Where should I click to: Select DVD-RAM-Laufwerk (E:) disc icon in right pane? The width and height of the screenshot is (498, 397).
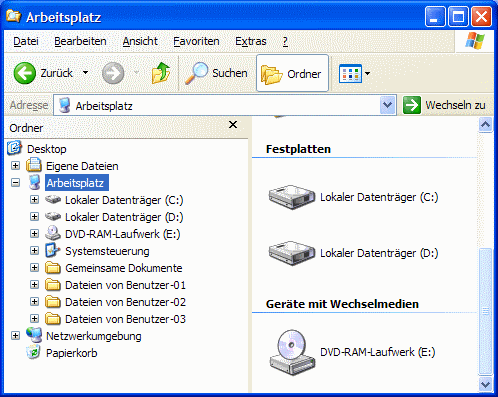pyautogui.click(x=292, y=352)
